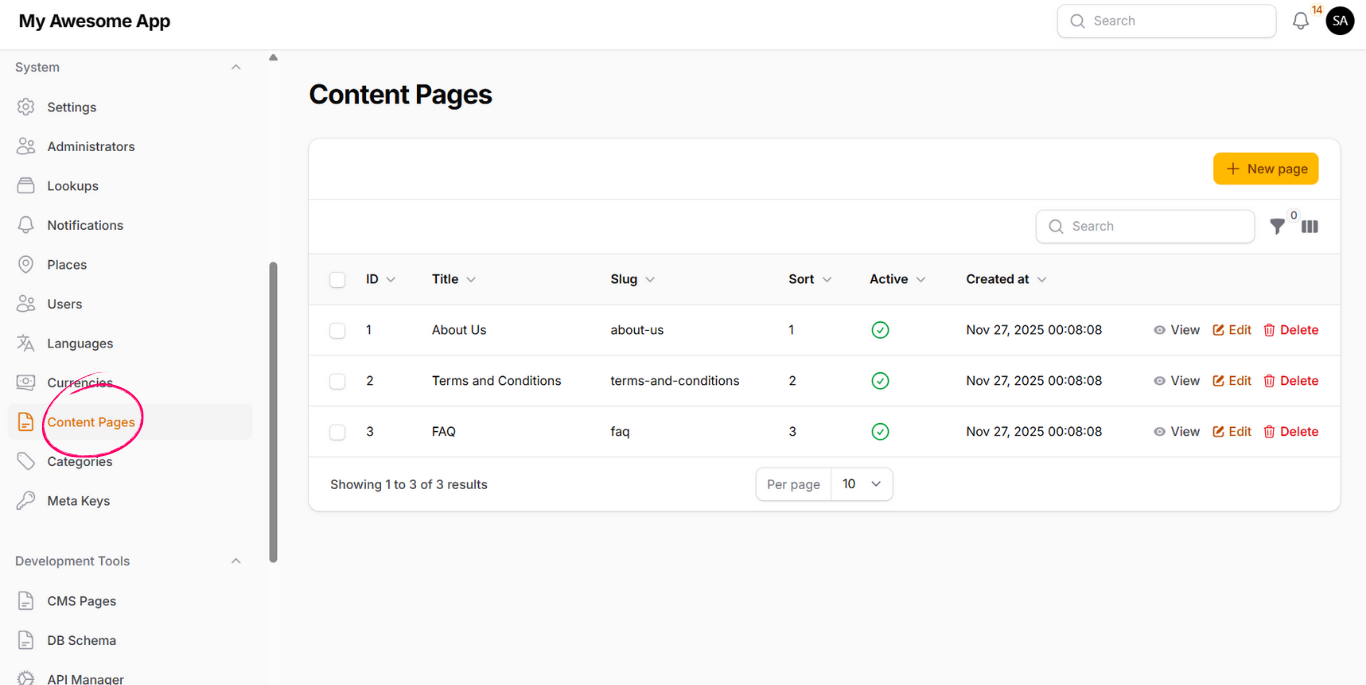The image size is (1366, 685).
Task: Open the filter funnel icon above the table
Action: coord(1277,226)
